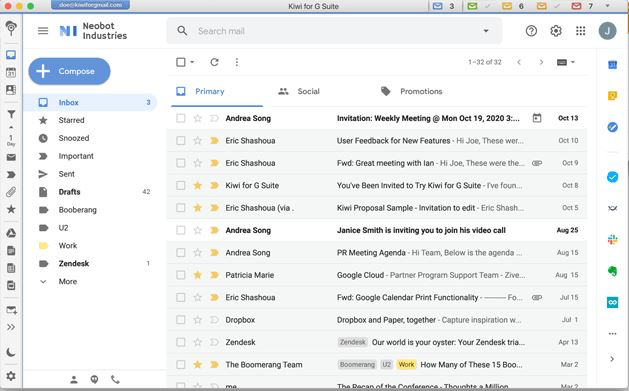Open Hangouts chat bubble icon at bottom

pyautogui.click(x=94, y=379)
